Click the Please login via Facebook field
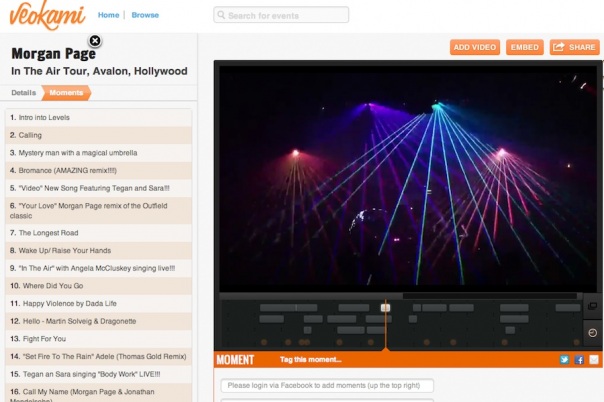 point(327,385)
